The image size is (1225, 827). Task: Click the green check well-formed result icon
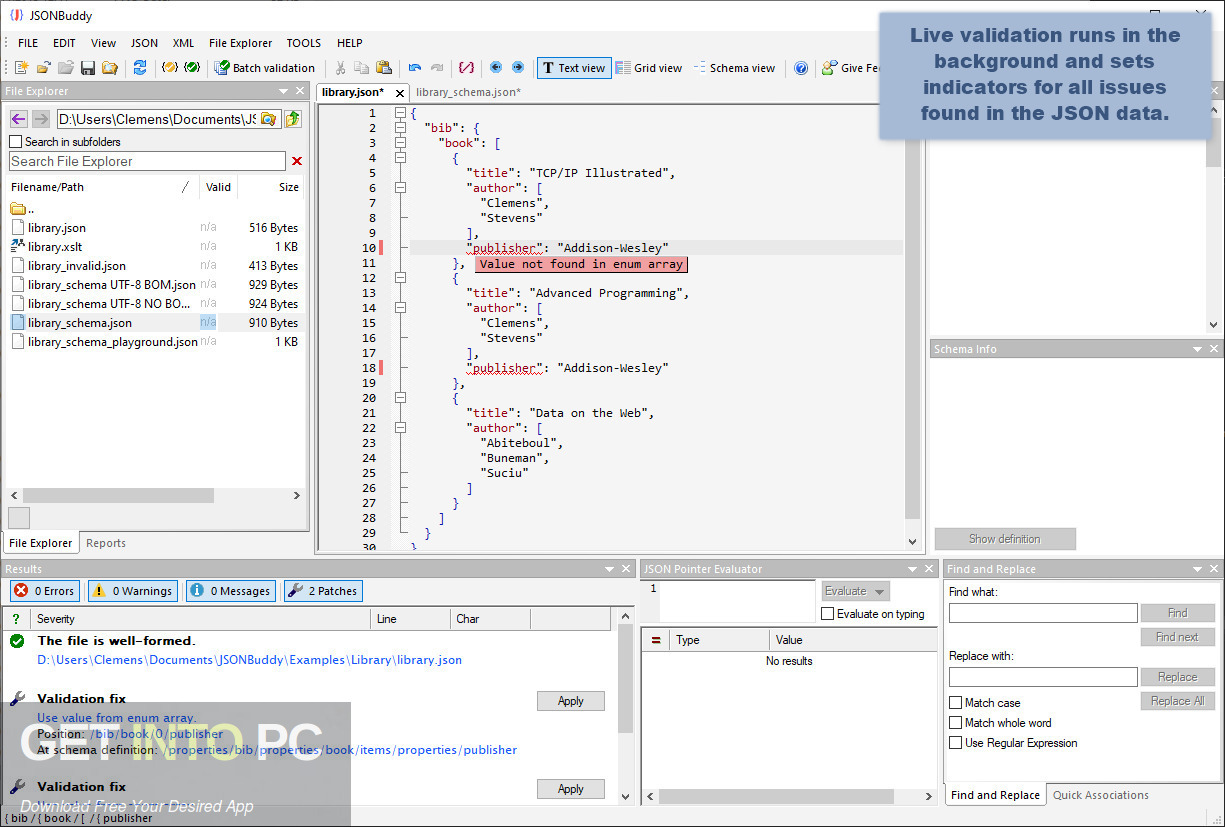tap(17, 641)
